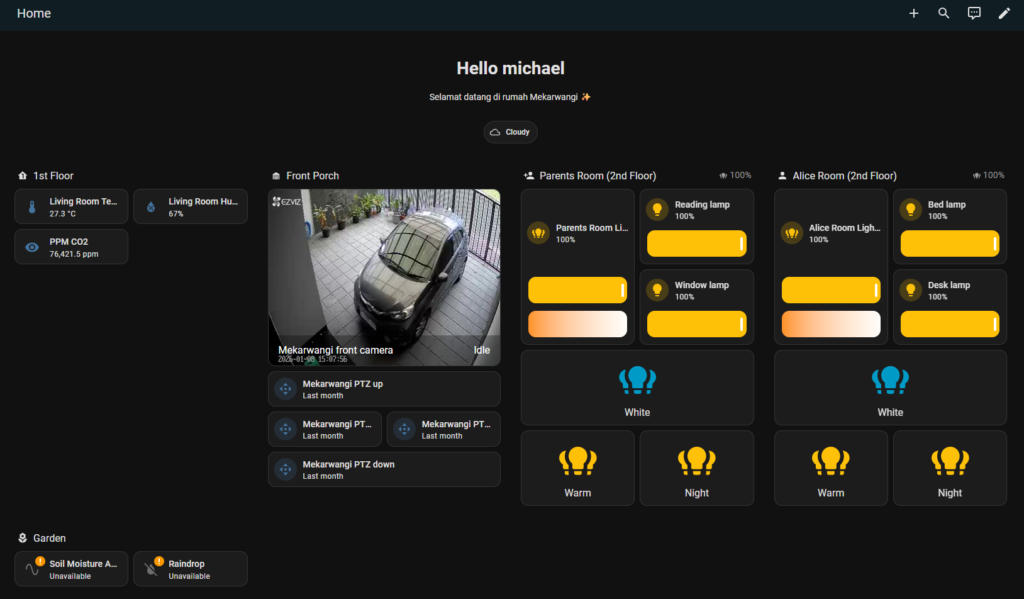Click the pencil edit dashboard icon
1024x599 pixels.
tap(1004, 14)
